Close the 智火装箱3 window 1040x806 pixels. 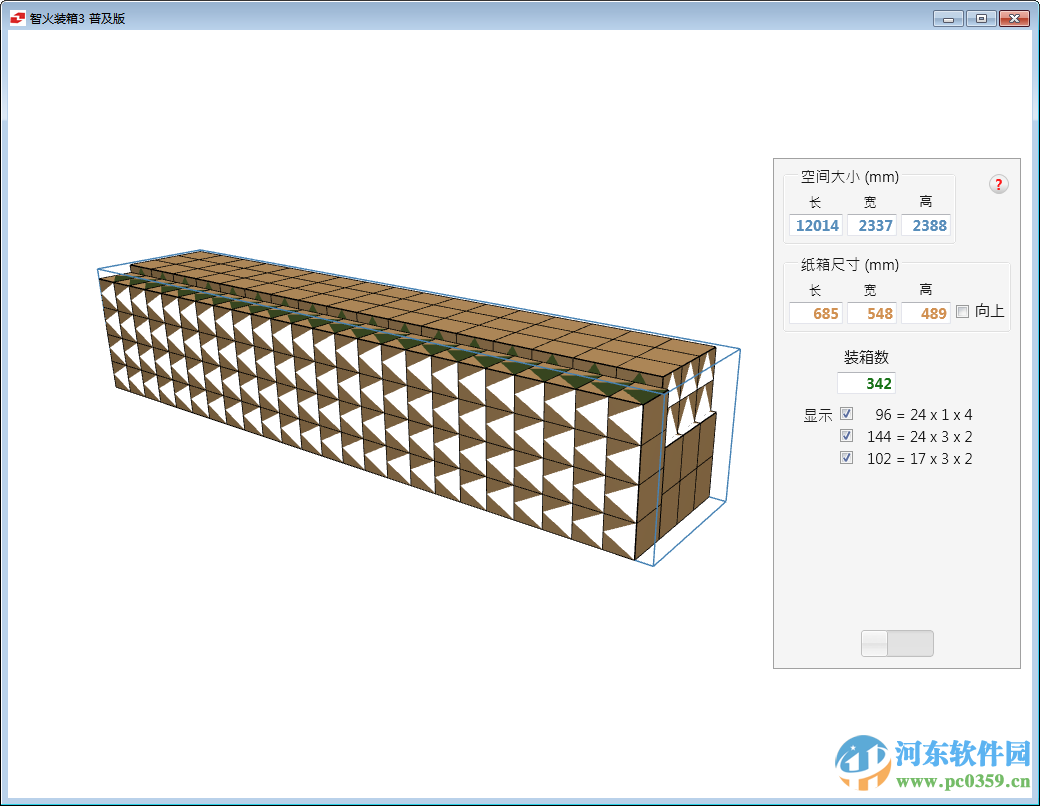click(1014, 19)
